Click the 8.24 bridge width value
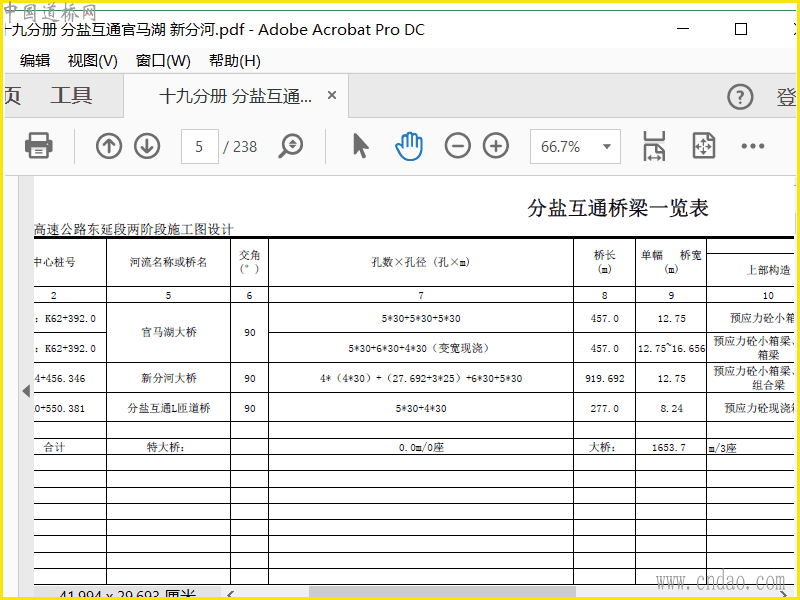The image size is (800, 600). coord(671,408)
